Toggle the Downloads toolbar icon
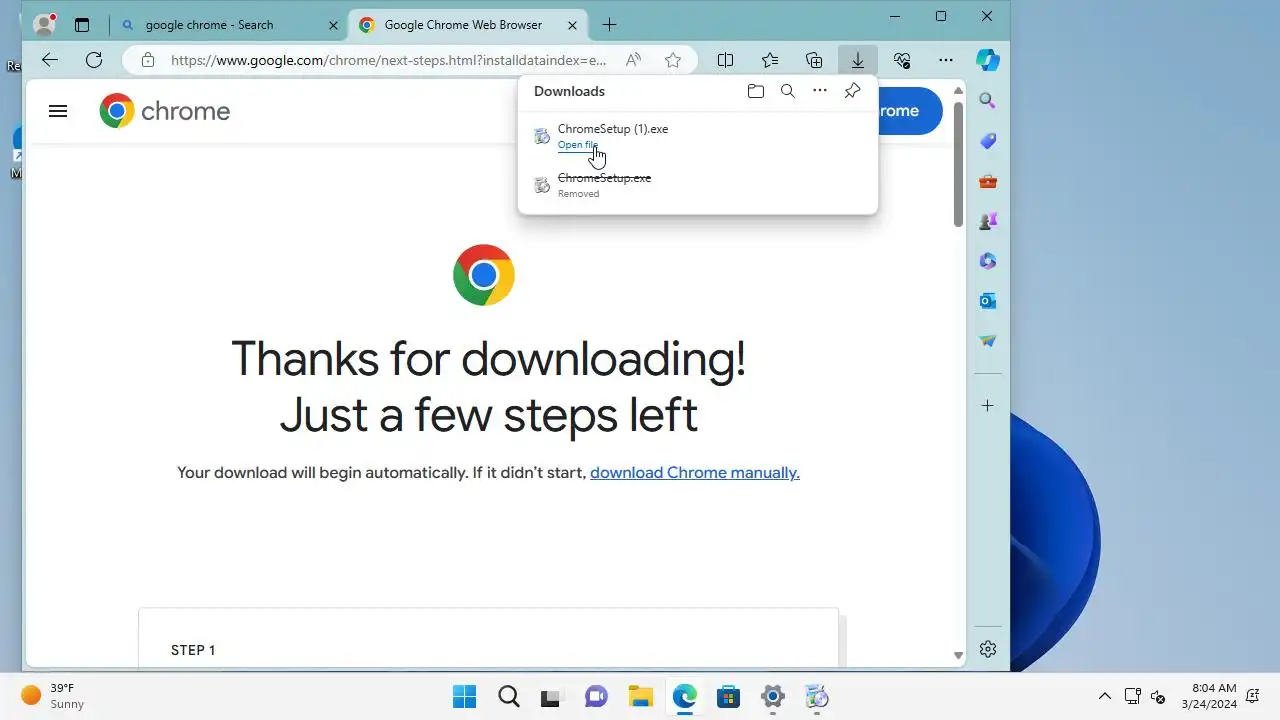Image resolution: width=1280 pixels, height=720 pixels. (x=858, y=60)
